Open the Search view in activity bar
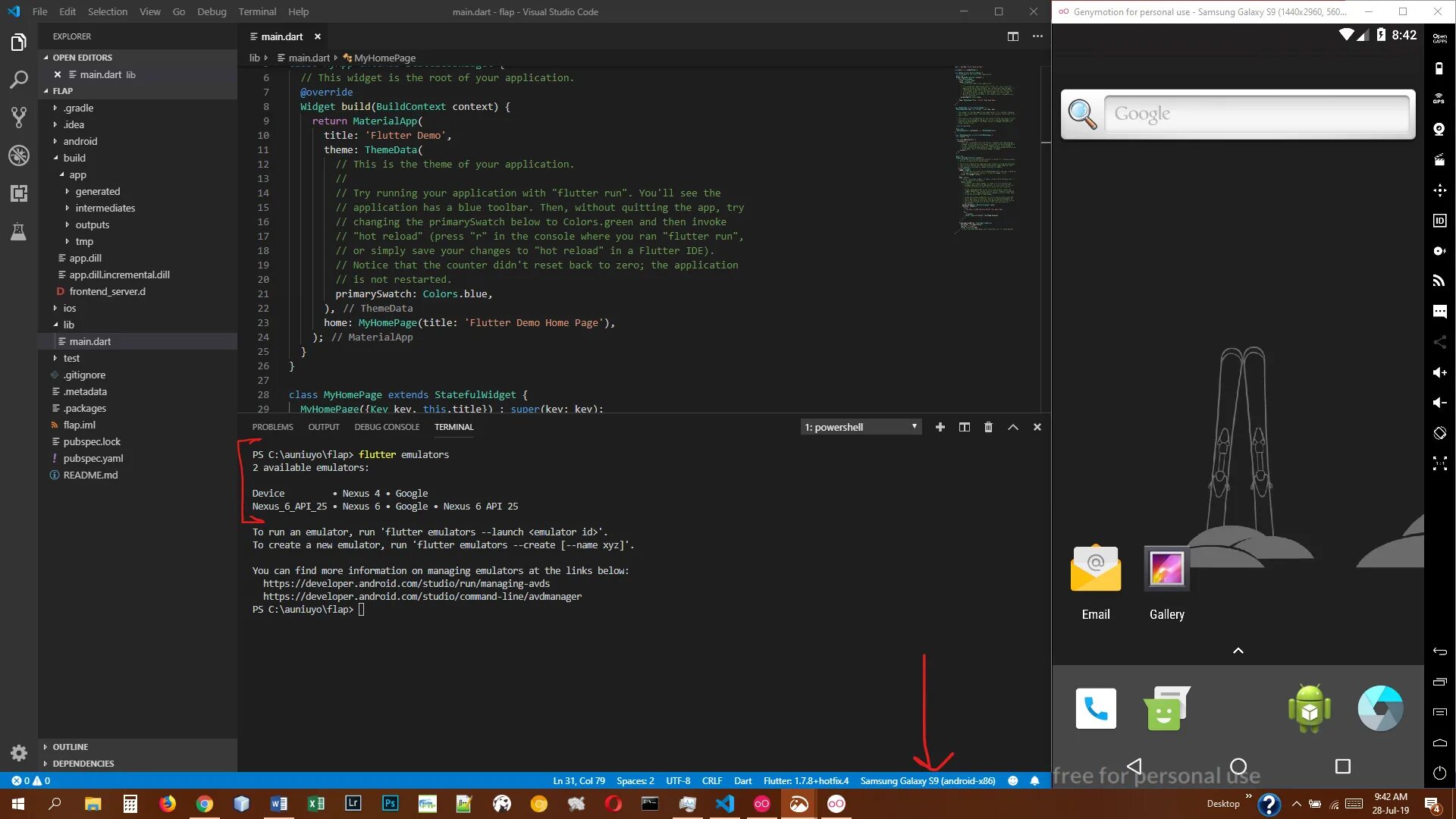The width and height of the screenshot is (1456, 819). pos(19,79)
